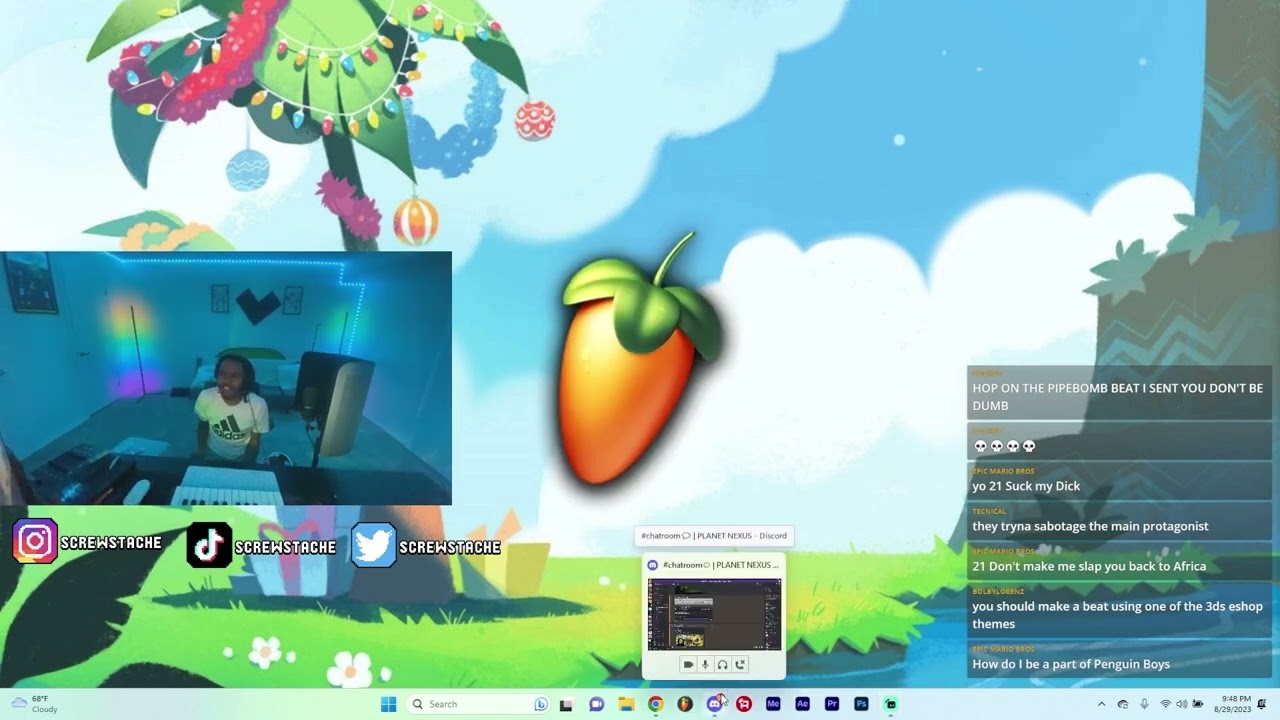Switch to Google Chrome in taskbar

(655, 704)
